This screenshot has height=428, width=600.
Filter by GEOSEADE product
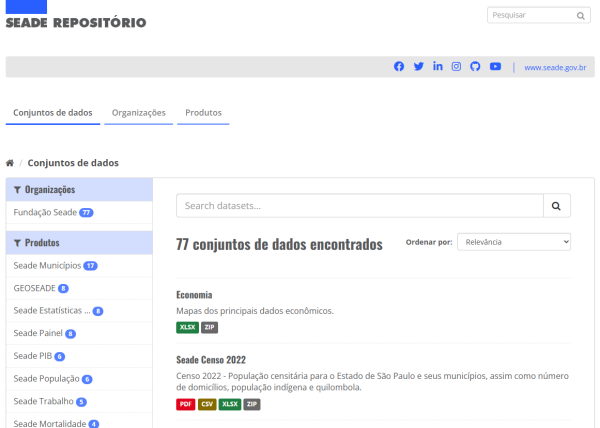click(x=79, y=288)
